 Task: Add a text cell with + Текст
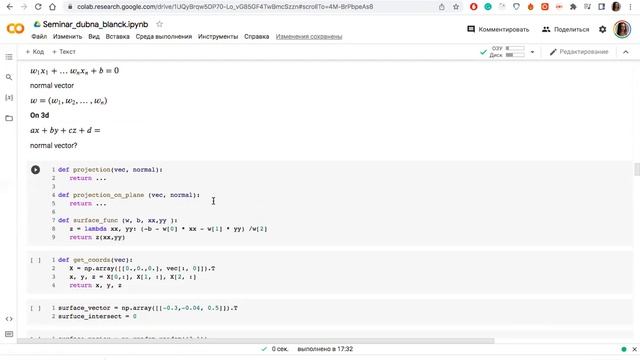tap(64, 52)
